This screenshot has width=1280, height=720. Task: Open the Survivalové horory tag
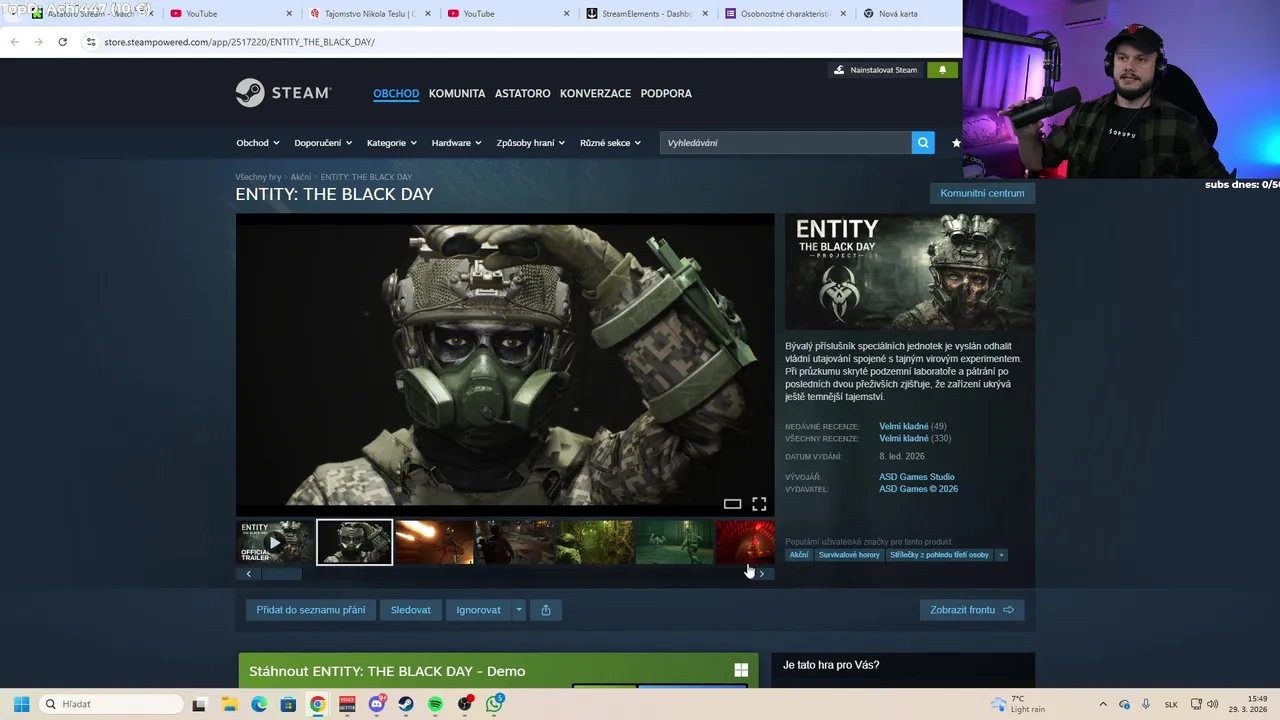(849, 555)
